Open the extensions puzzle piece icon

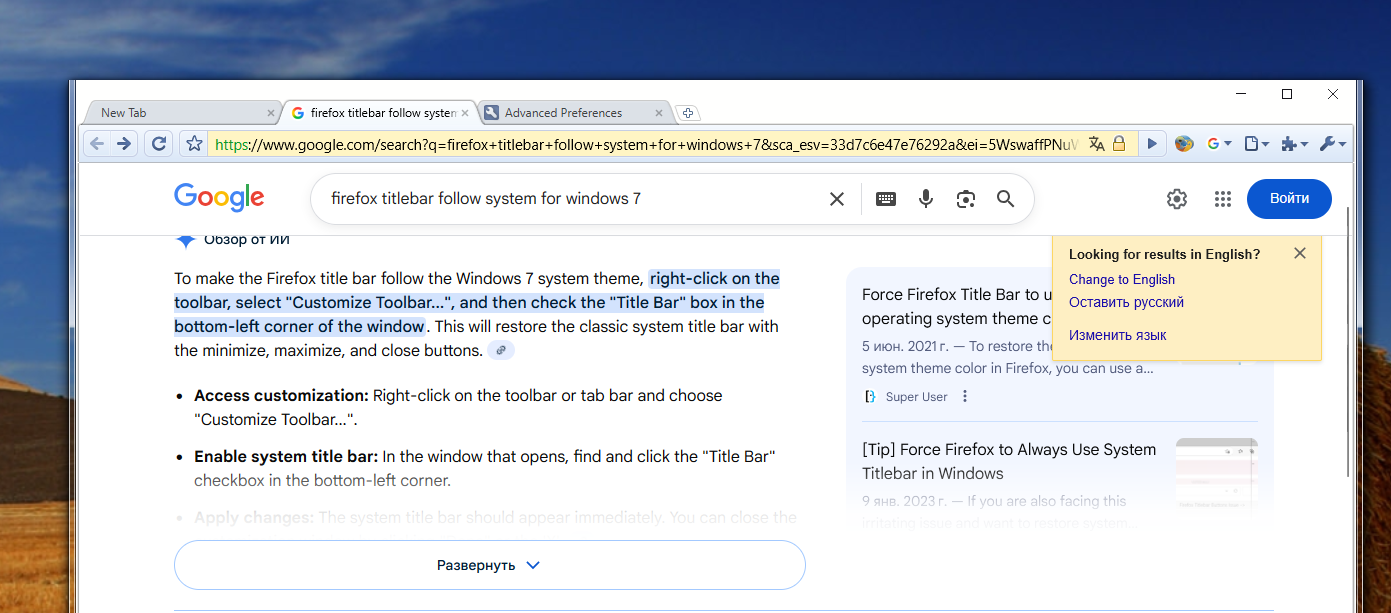[x=1289, y=144]
